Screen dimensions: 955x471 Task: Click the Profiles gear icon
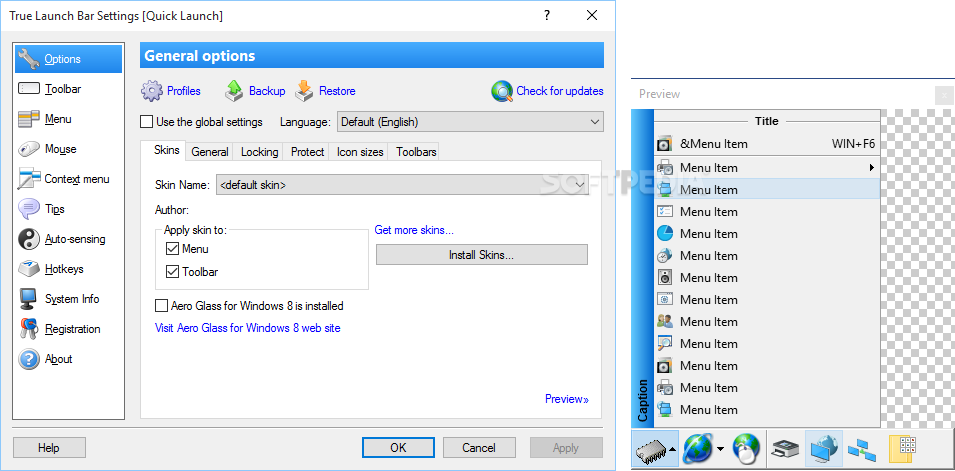coord(152,91)
